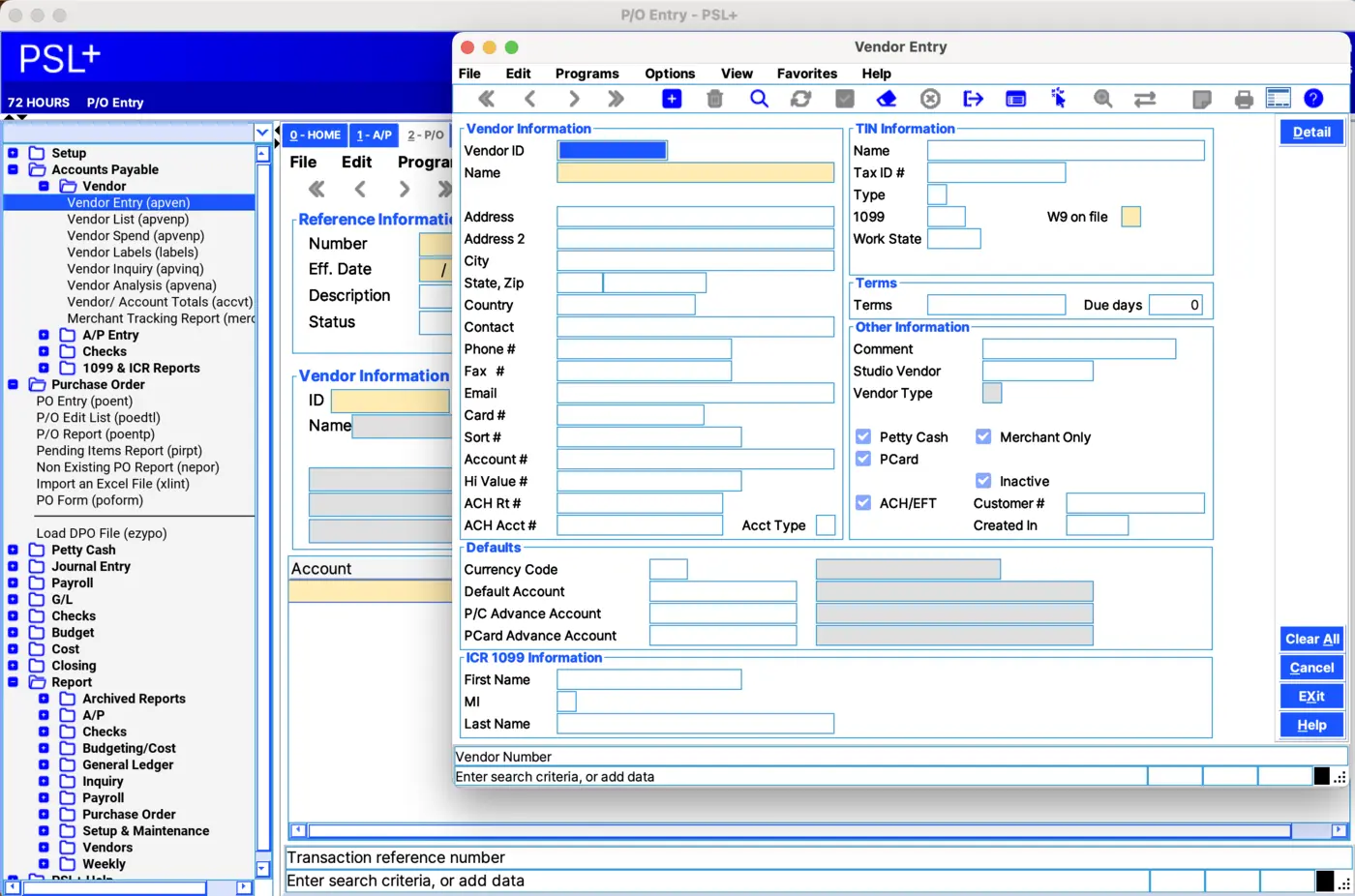Click the refresh arrows icon
Screen dimensions: 1355x896
[x=801, y=99]
